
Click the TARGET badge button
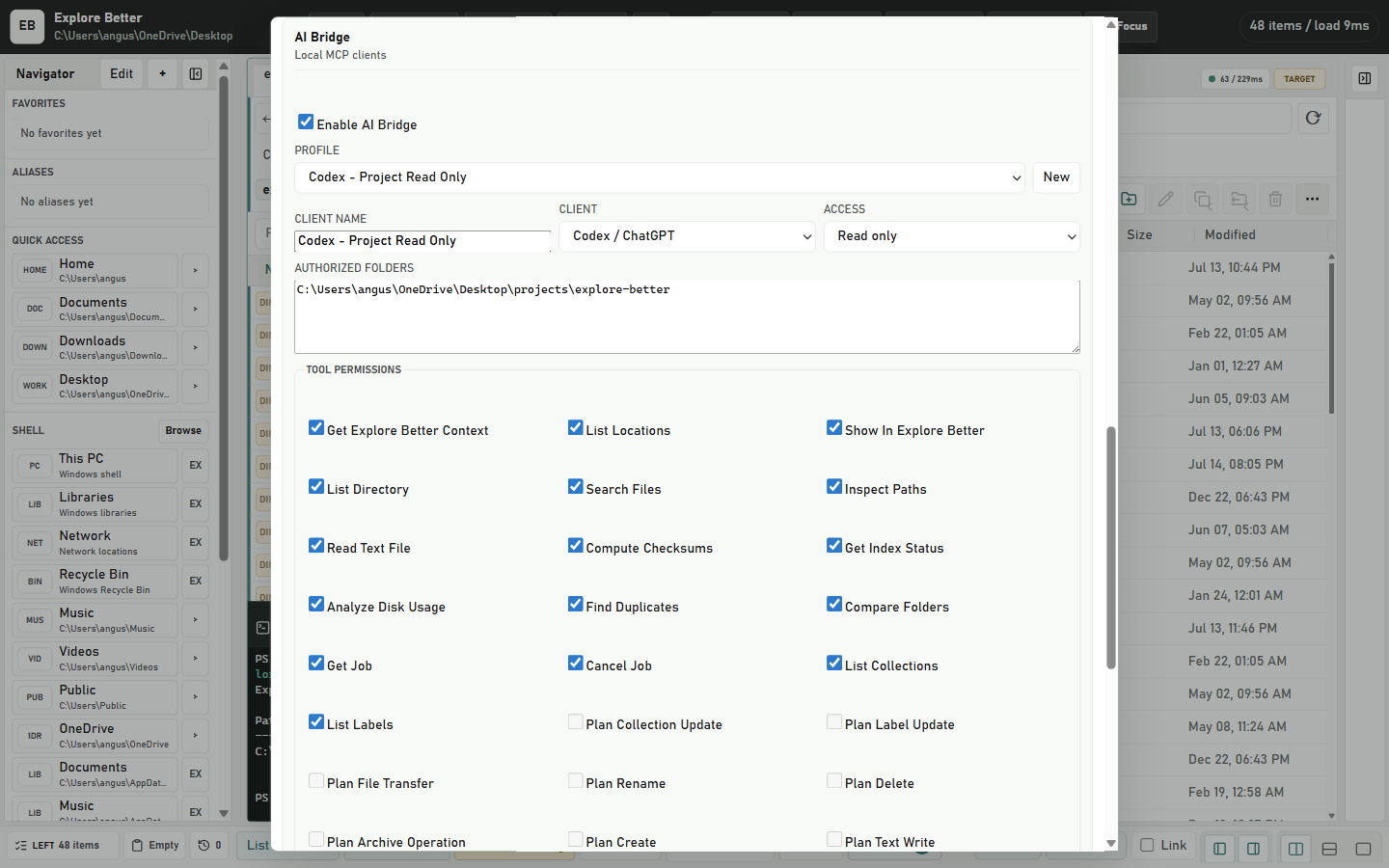pos(1299,79)
